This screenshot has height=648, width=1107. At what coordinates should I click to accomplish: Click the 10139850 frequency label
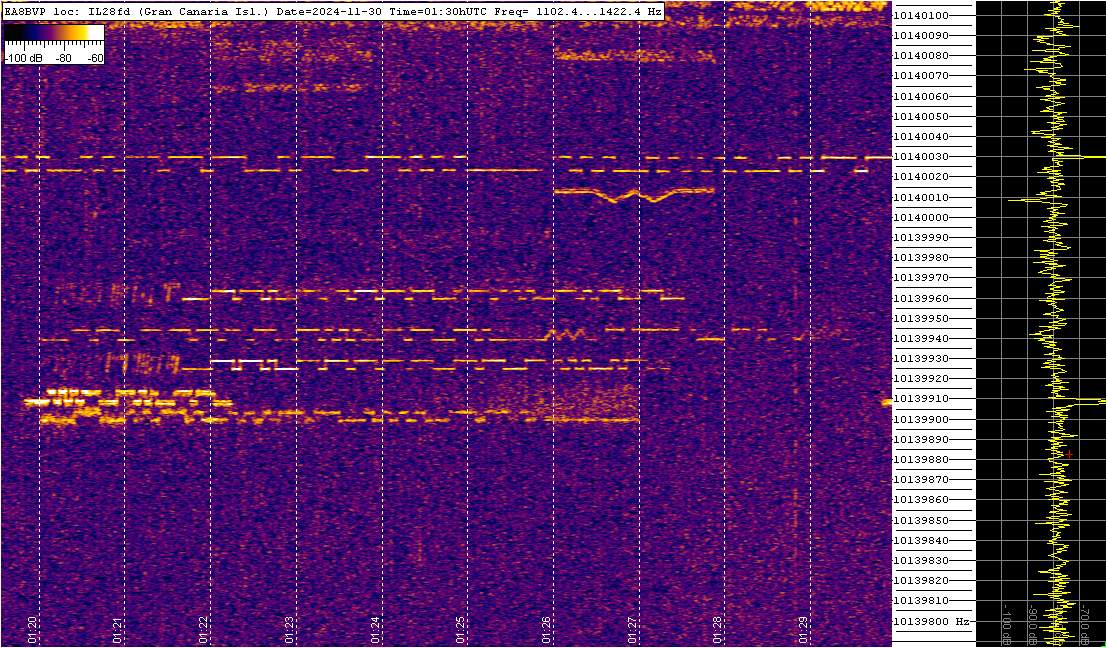(921, 520)
